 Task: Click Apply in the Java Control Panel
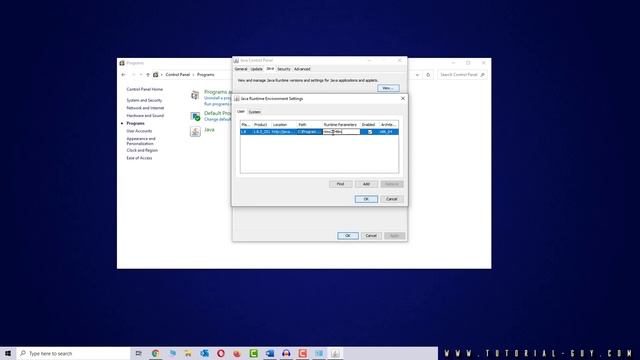point(394,236)
